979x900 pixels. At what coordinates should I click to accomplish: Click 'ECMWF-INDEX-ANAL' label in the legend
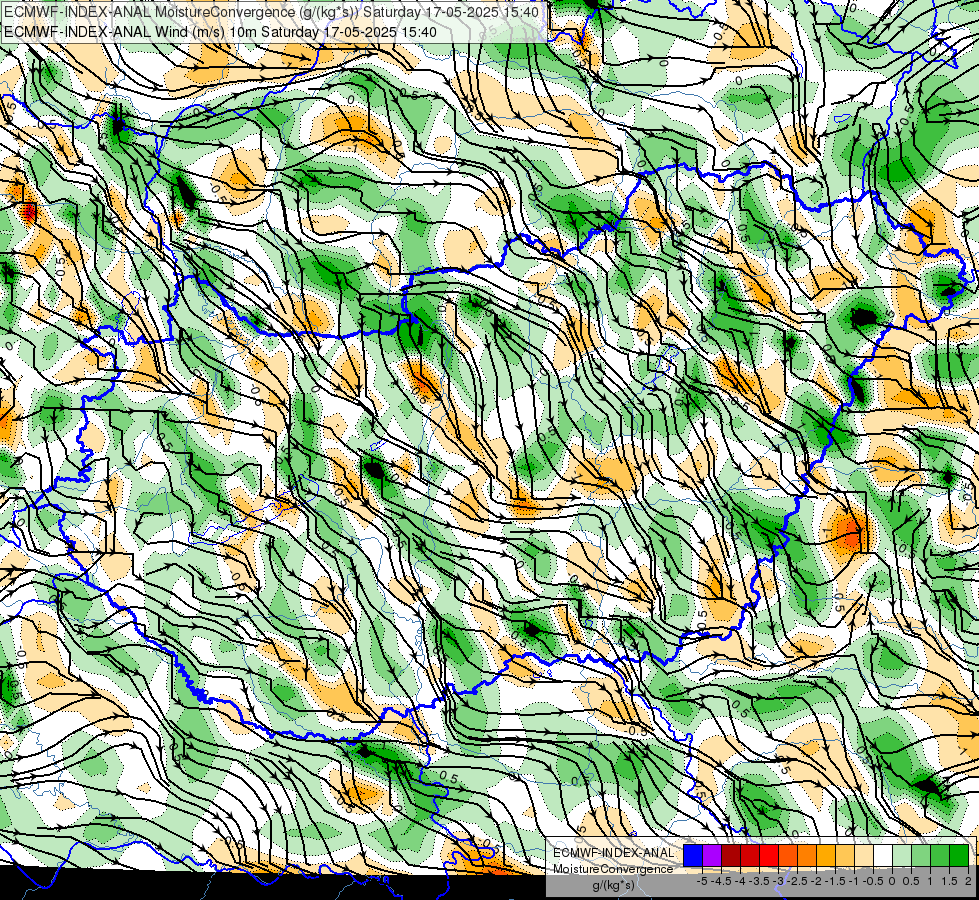[x=614, y=853]
